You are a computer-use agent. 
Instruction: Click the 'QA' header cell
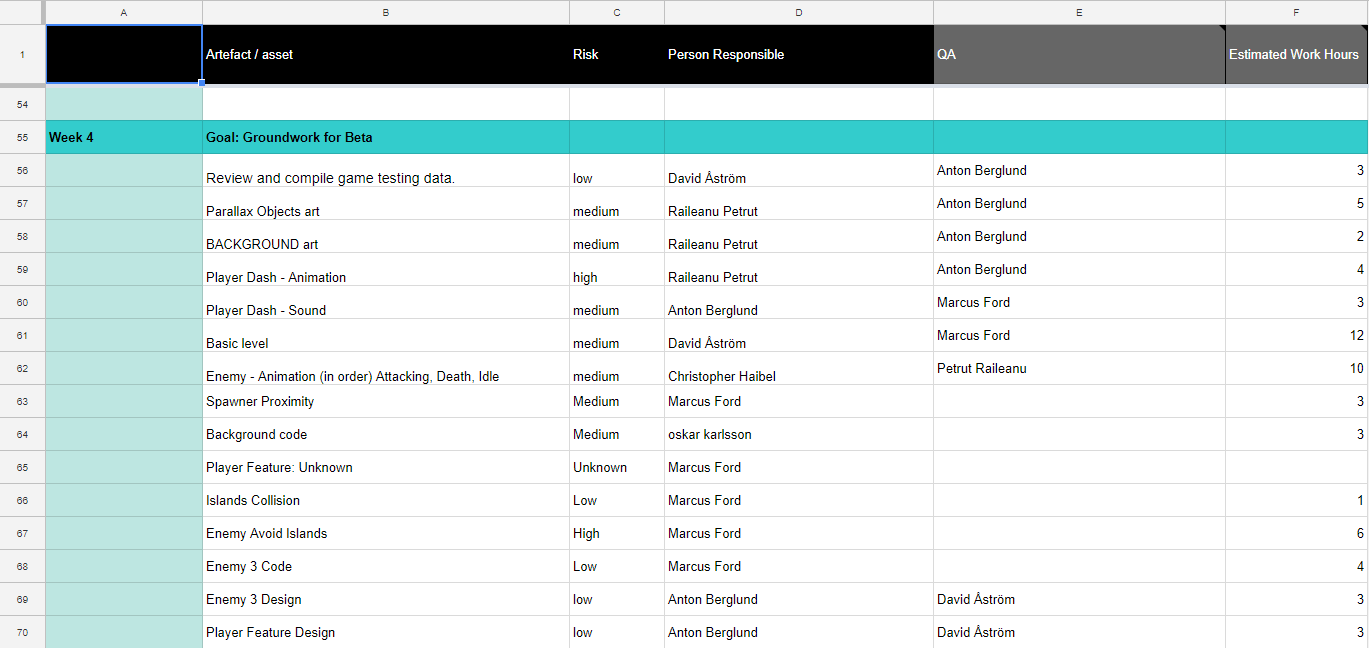tap(1078, 55)
